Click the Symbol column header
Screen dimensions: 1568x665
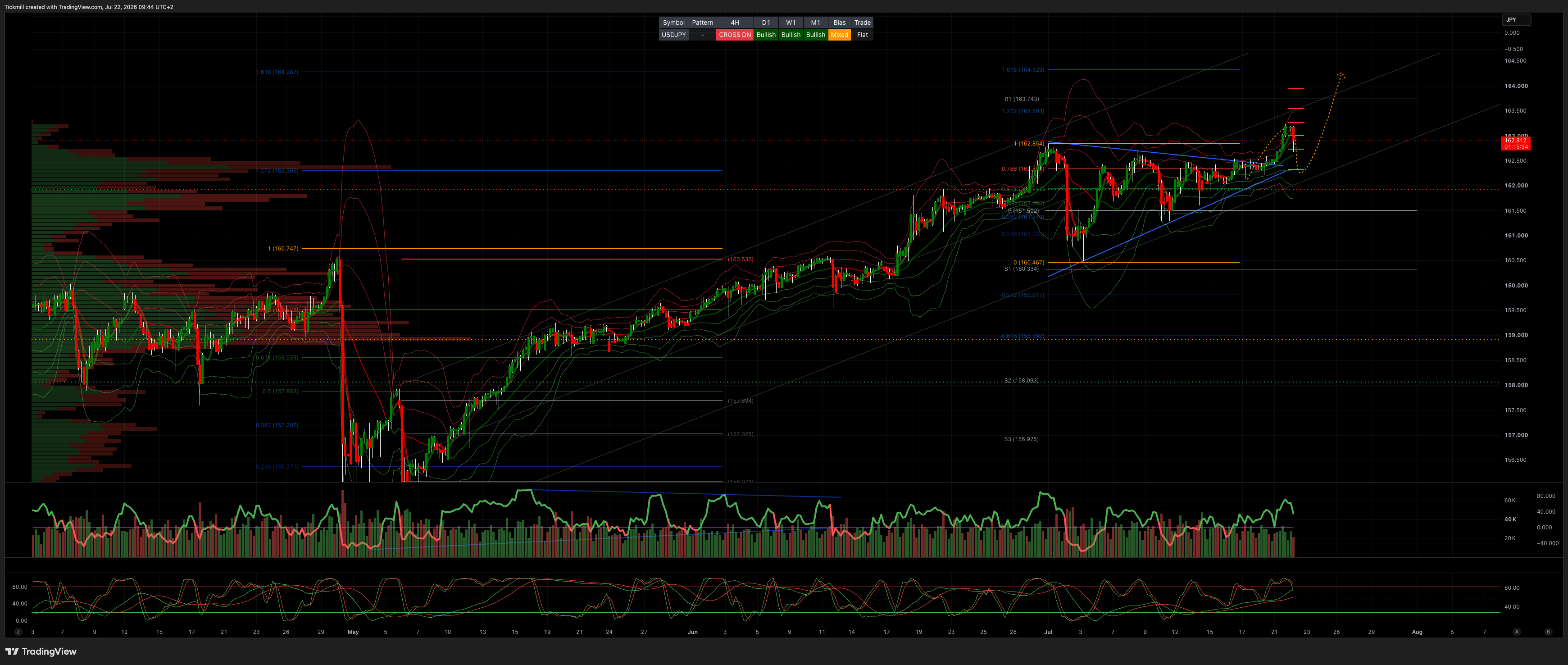(x=673, y=23)
